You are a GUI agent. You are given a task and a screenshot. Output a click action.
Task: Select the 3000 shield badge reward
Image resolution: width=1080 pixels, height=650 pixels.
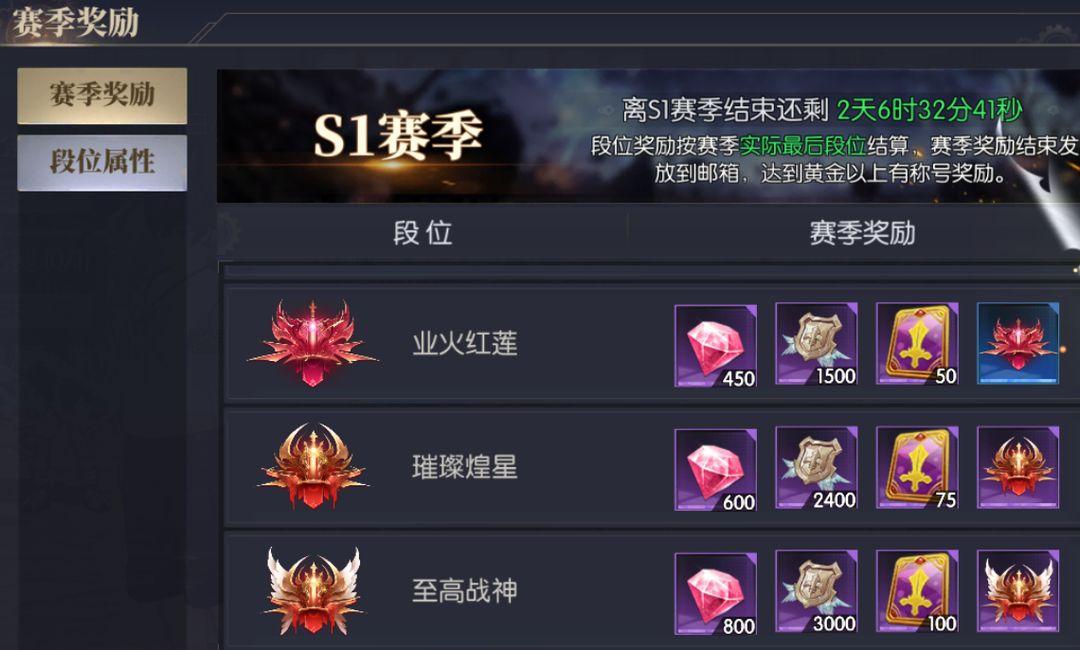pyautogui.click(x=816, y=591)
